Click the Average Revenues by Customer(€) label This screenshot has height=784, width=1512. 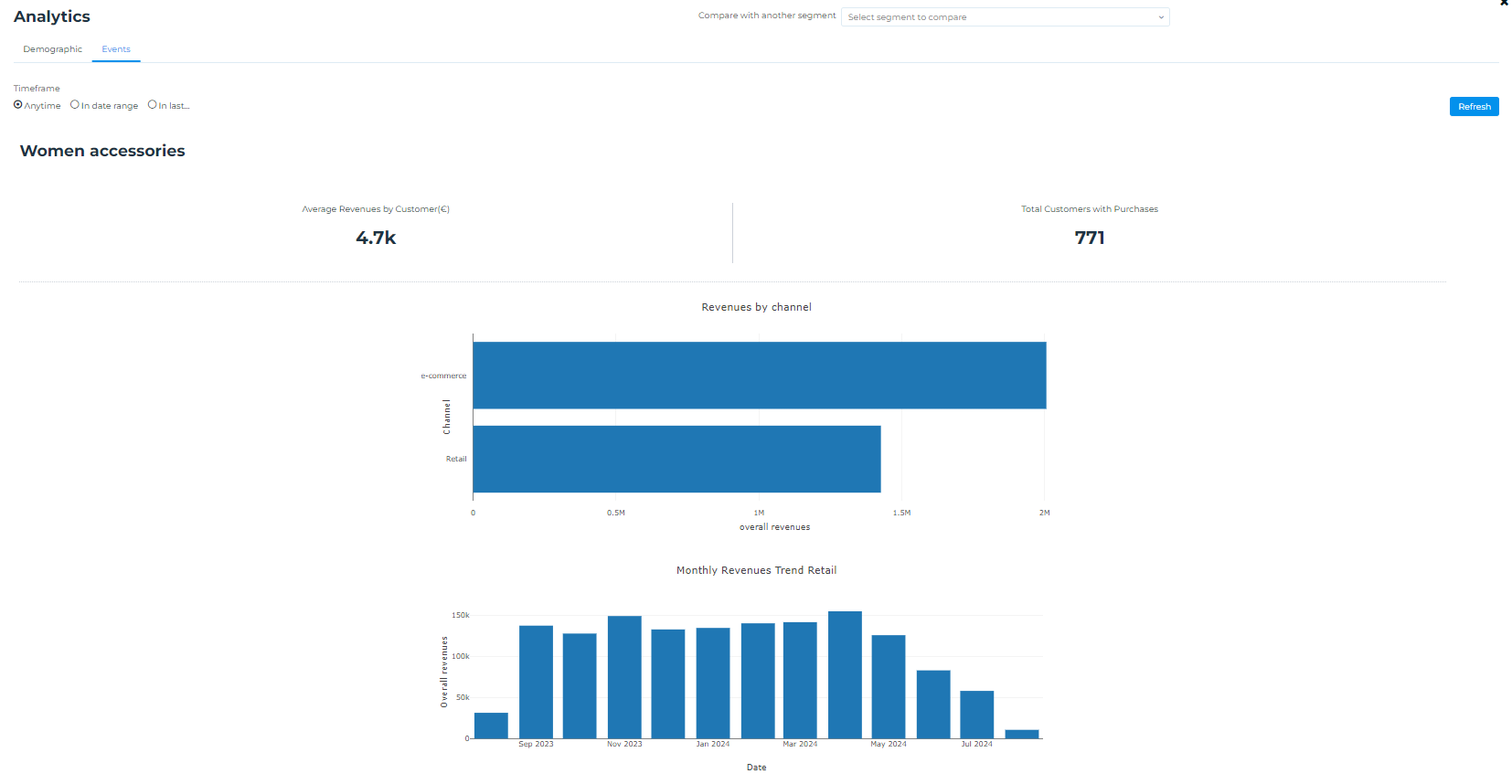pyautogui.click(x=376, y=209)
